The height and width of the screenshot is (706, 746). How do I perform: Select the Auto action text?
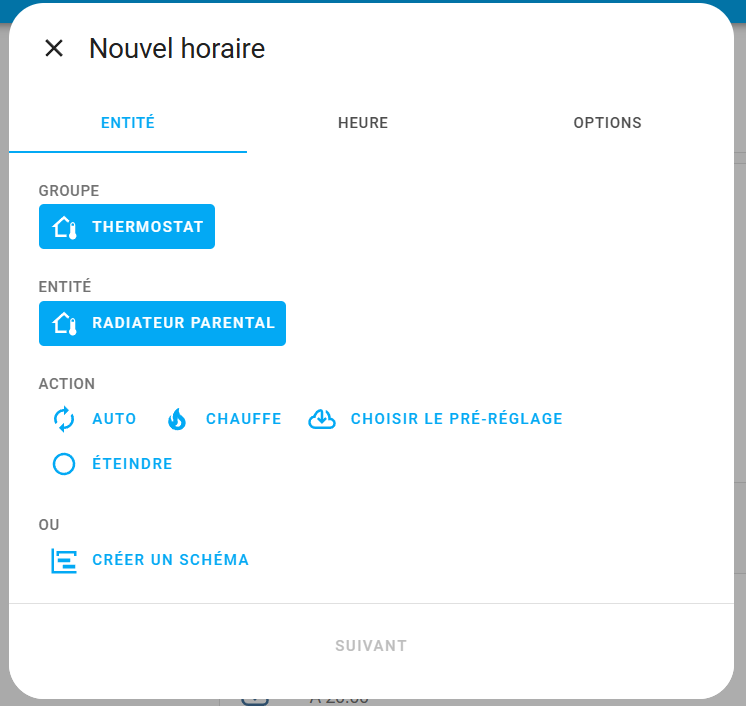[114, 419]
